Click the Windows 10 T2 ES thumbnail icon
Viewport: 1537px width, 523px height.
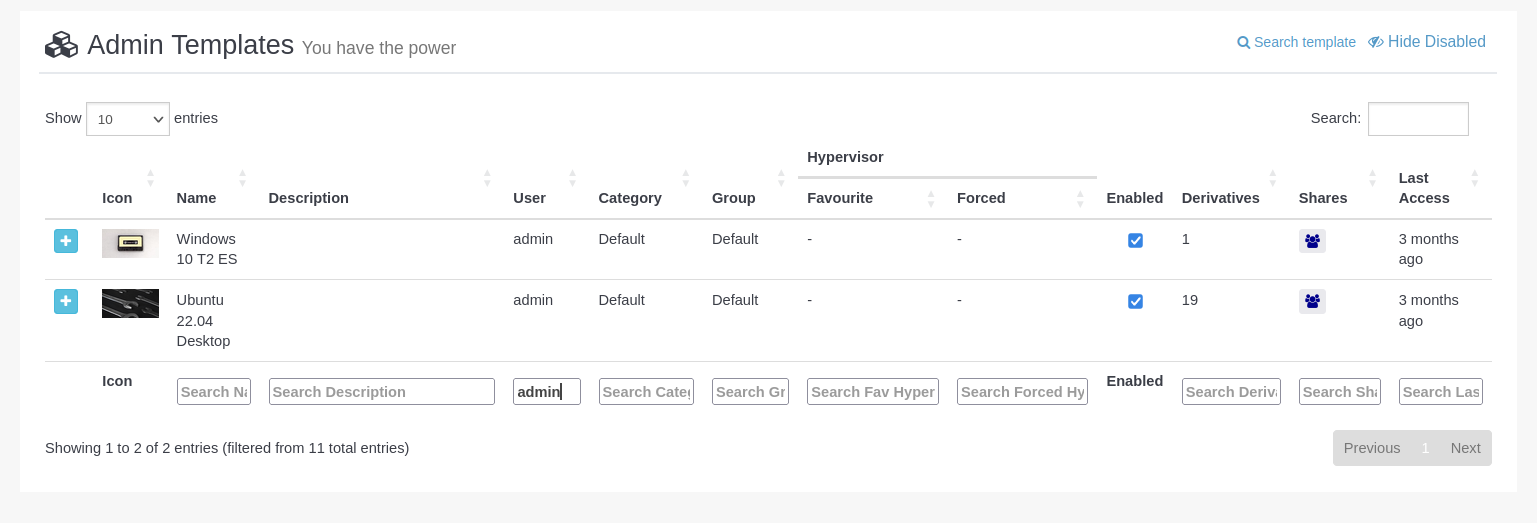coord(130,243)
